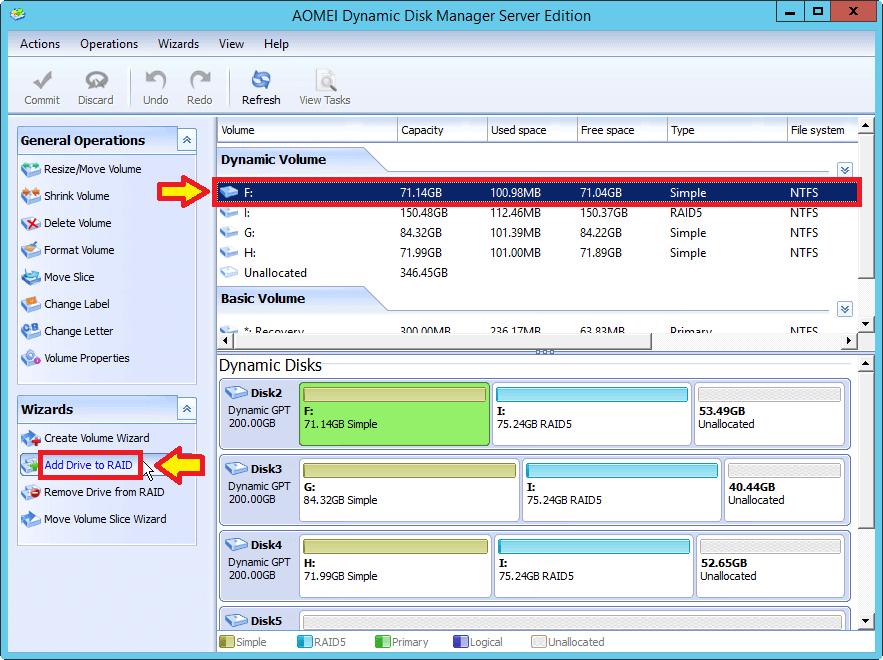Click the Move Volume Slice Wizard icon
Screen dimensions: 883x660
31,519
